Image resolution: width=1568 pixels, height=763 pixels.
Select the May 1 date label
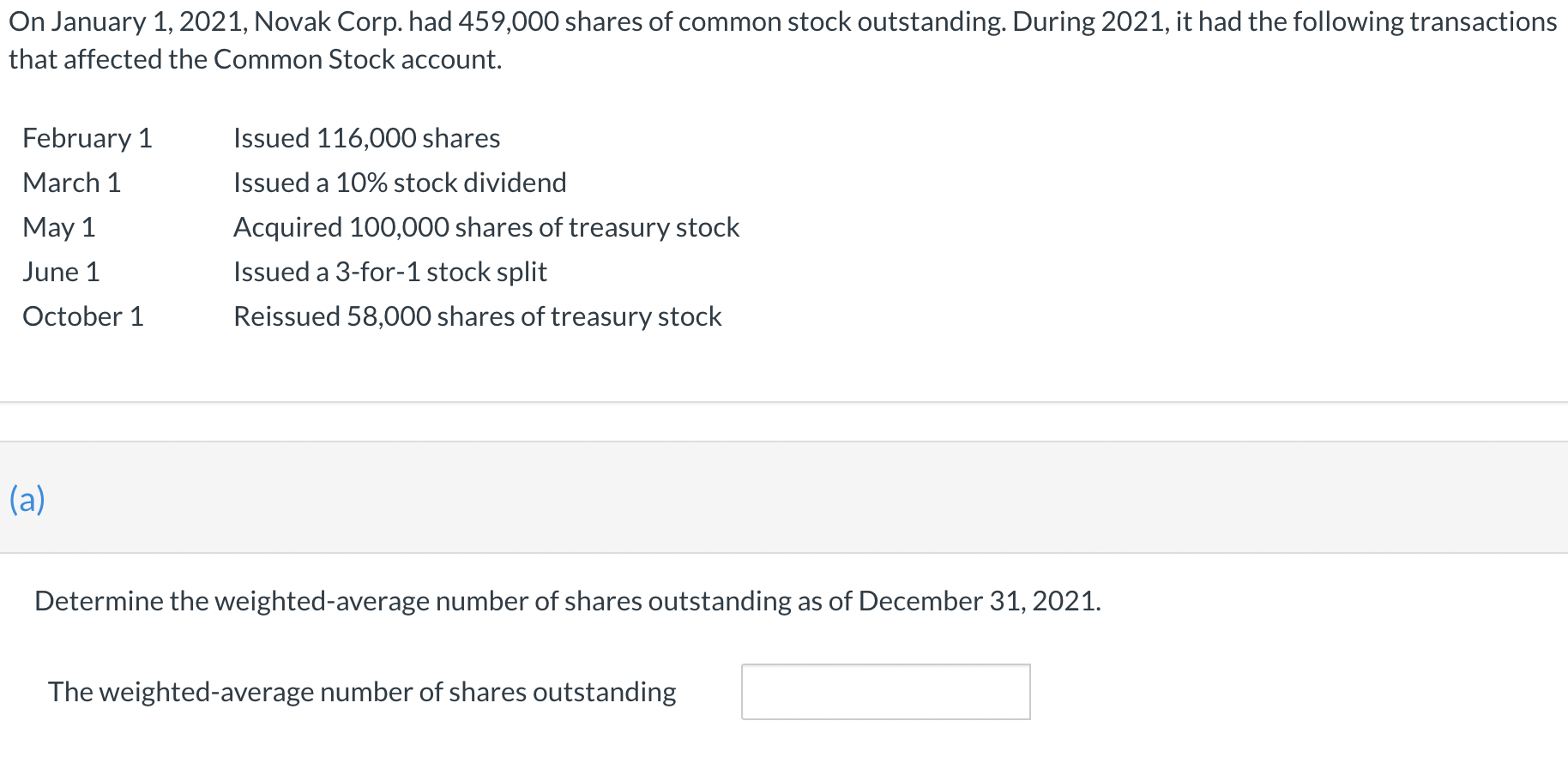pos(59,227)
